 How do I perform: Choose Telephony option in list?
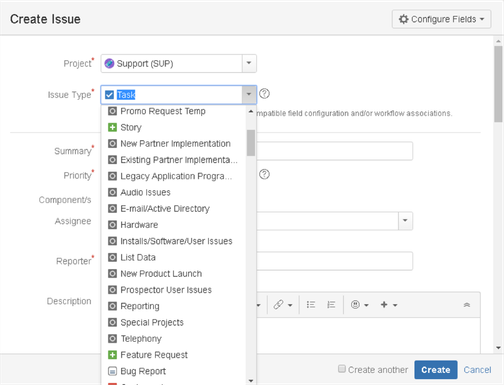pyautogui.click(x=173, y=339)
